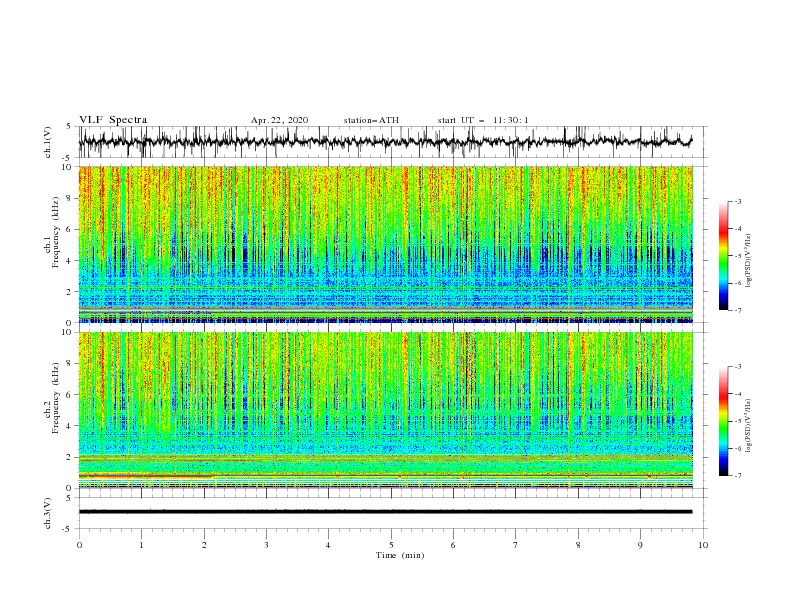The image size is (792, 612).
Task: Click time axis tick label "4"
Action: coord(329,545)
